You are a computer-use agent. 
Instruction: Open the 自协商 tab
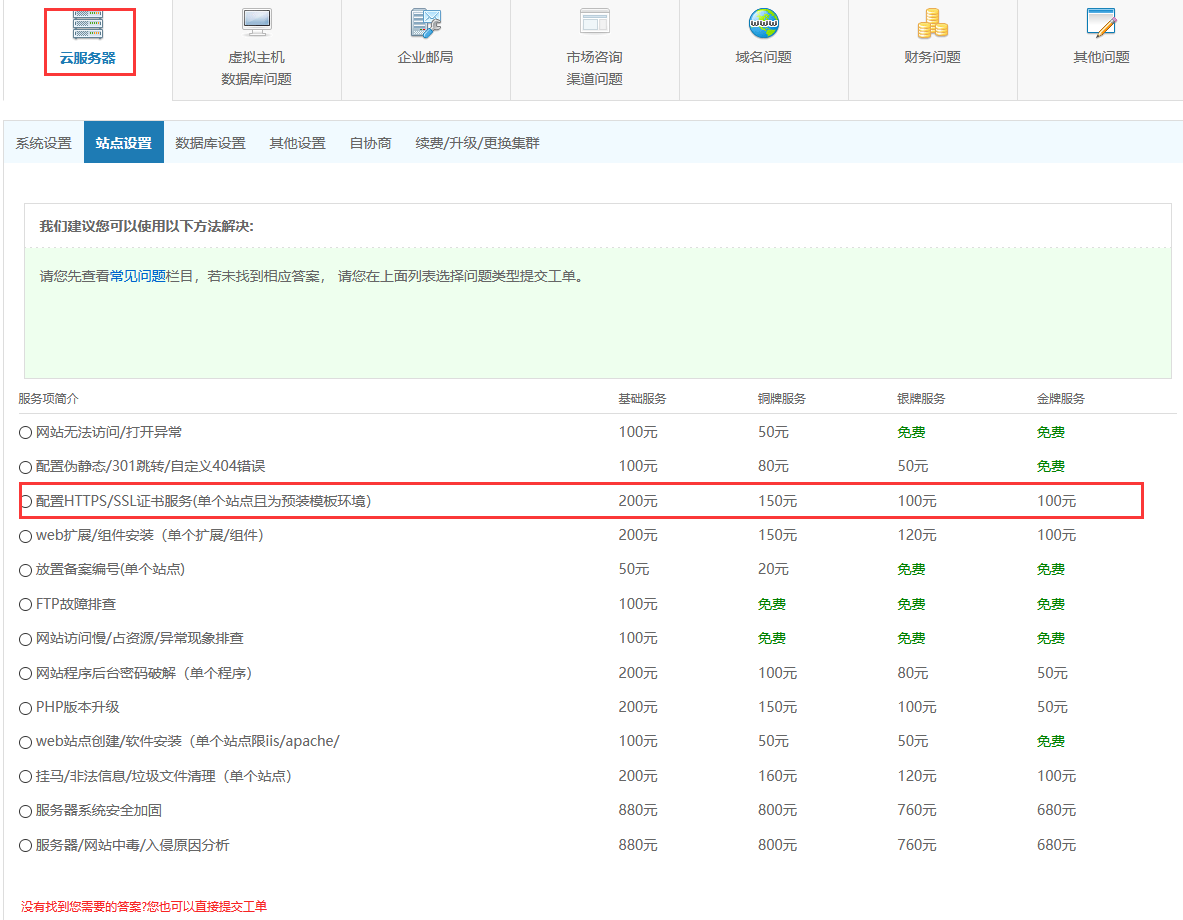(370, 143)
